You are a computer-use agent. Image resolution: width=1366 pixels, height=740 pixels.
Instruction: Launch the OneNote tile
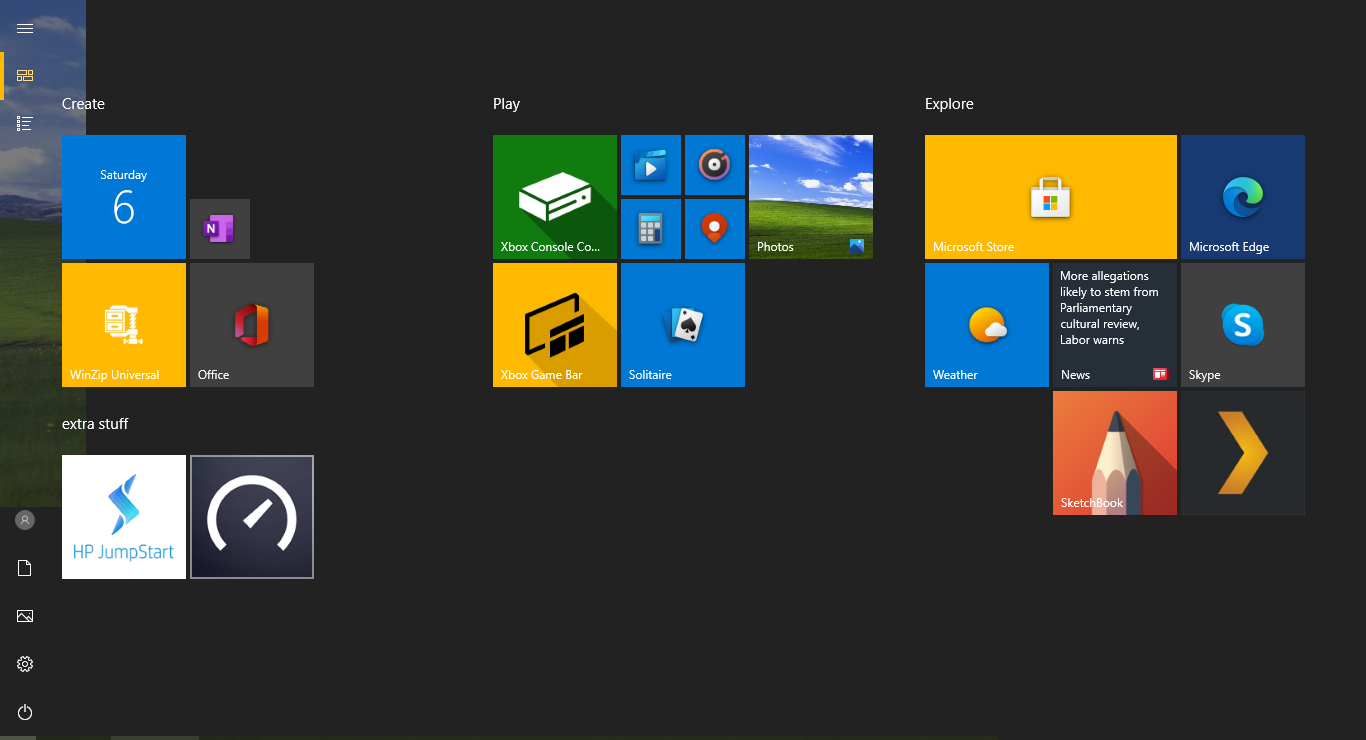point(220,229)
